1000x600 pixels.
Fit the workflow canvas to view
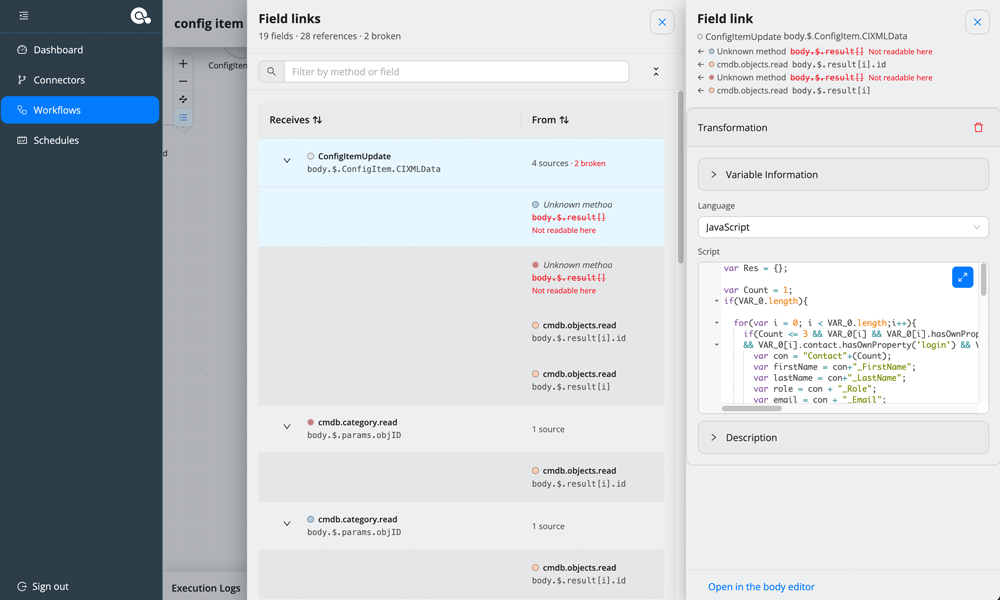tap(183, 99)
